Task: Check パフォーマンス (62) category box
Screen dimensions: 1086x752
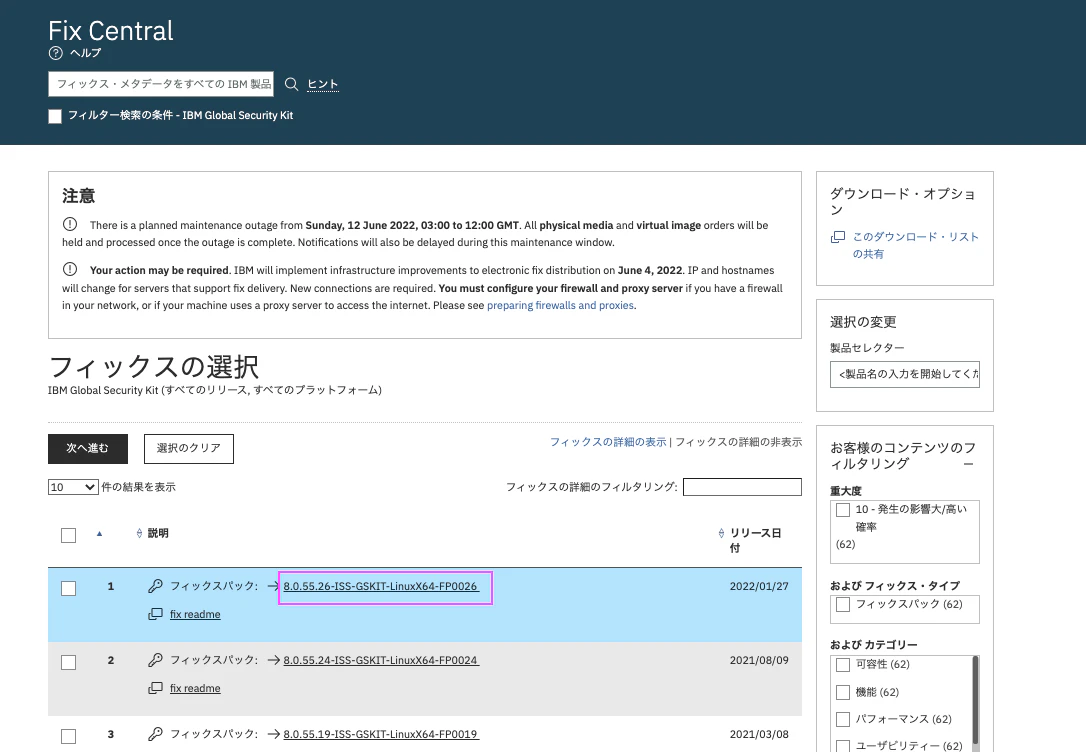Action: (843, 719)
